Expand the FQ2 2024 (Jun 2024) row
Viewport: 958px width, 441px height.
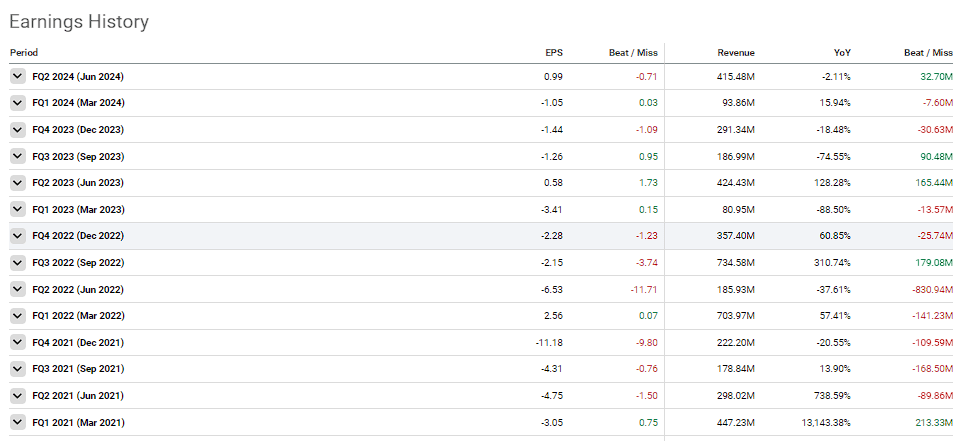tap(17, 76)
